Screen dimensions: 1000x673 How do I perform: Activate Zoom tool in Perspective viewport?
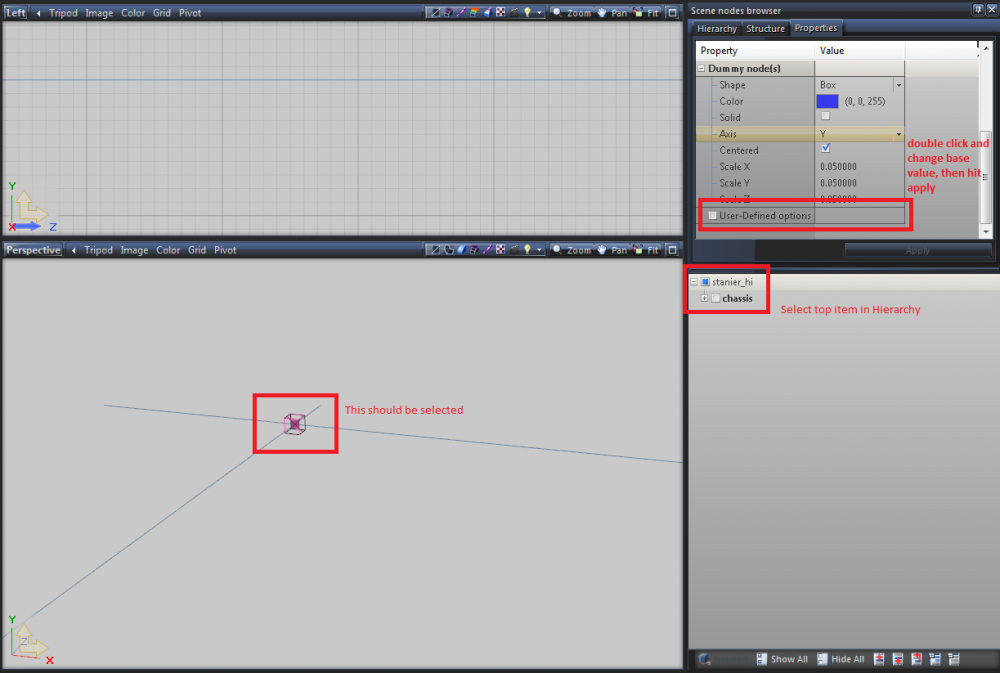point(571,250)
